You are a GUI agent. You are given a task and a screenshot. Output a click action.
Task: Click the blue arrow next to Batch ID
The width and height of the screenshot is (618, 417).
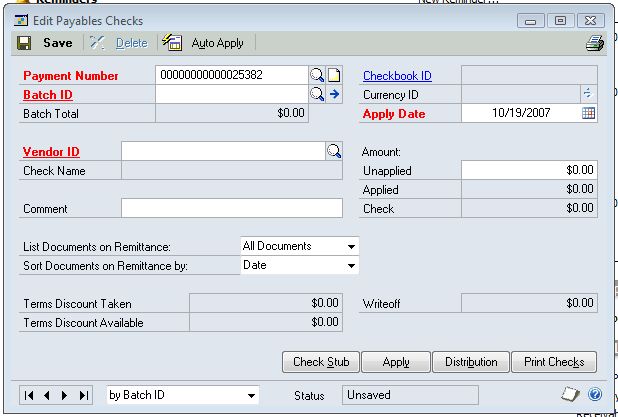tap(334, 94)
